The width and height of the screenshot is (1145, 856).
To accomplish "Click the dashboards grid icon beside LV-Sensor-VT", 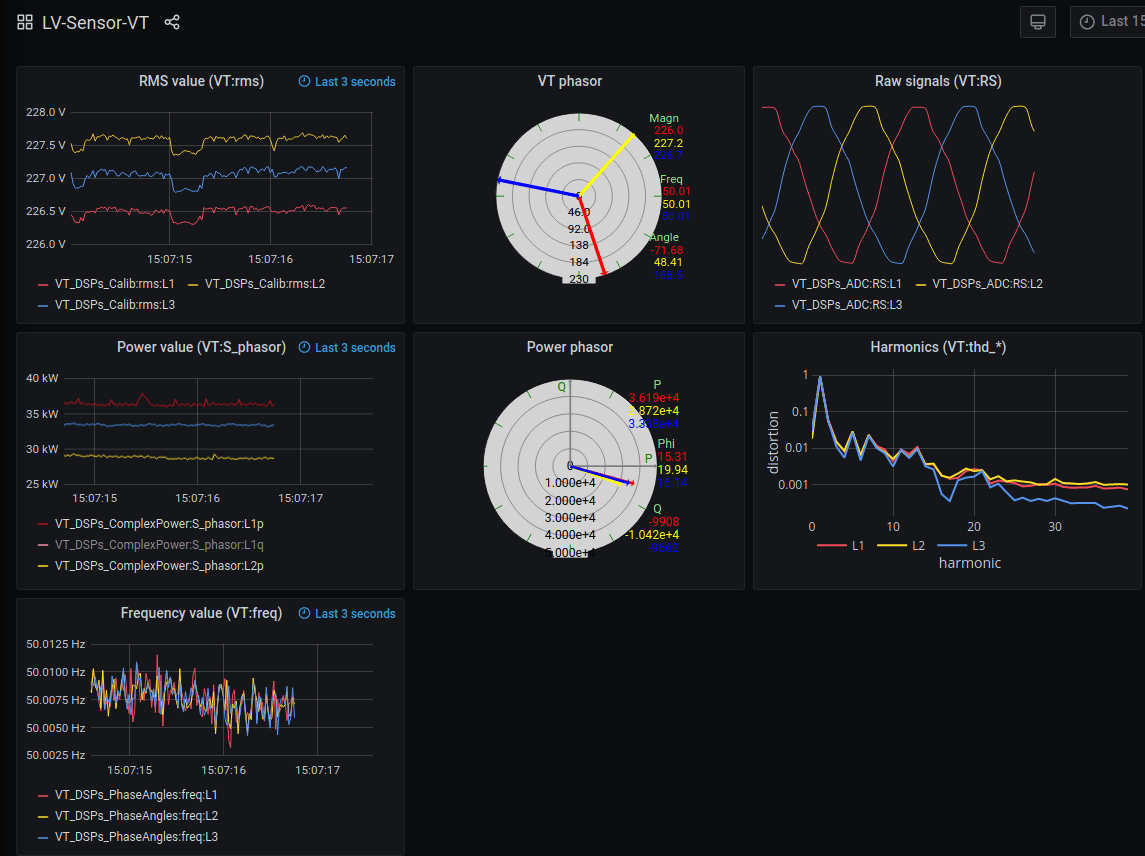I will 24,21.
